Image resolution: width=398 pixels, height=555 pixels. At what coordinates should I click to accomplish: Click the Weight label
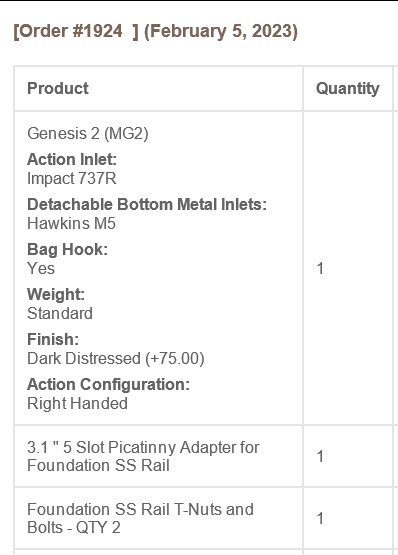56,294
